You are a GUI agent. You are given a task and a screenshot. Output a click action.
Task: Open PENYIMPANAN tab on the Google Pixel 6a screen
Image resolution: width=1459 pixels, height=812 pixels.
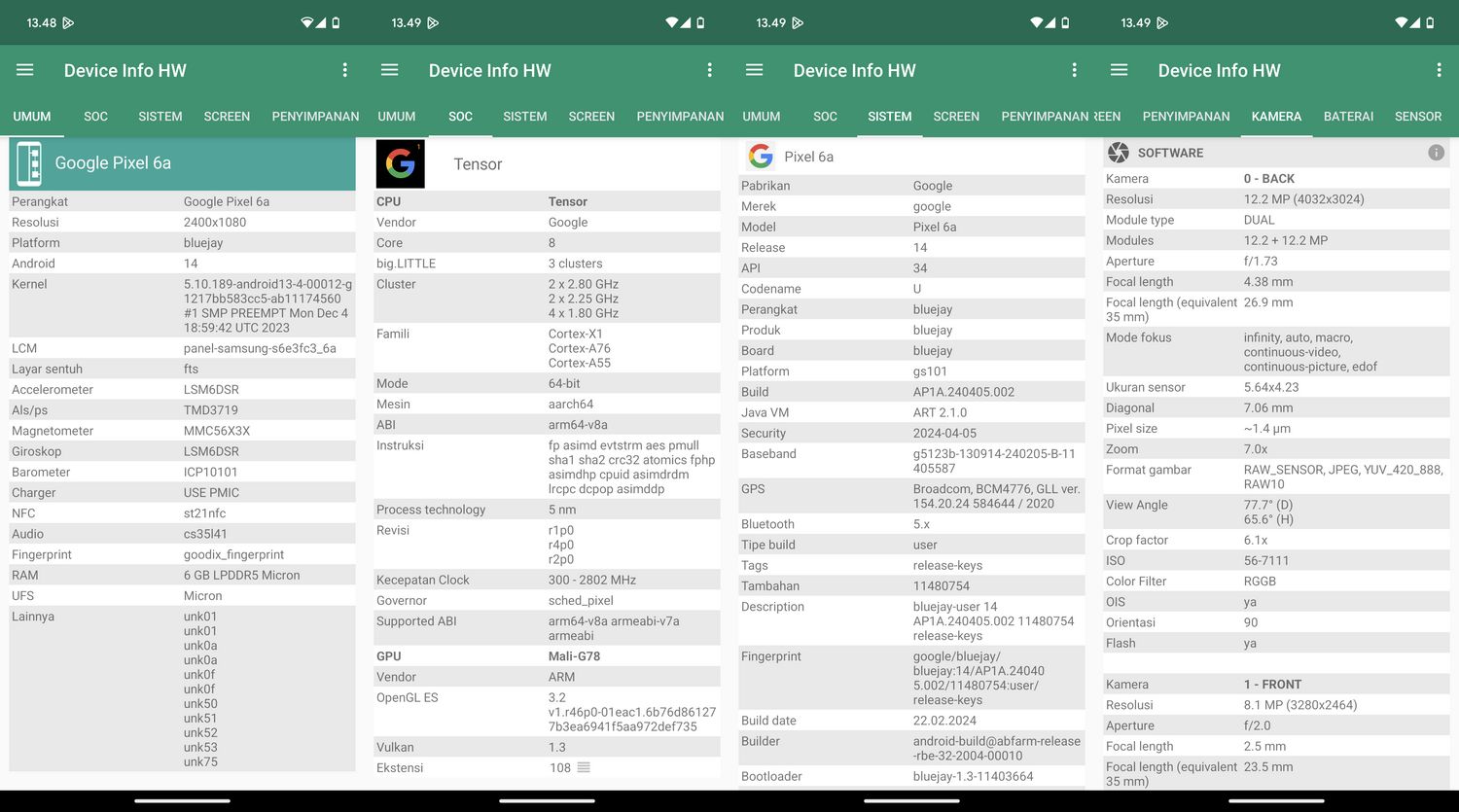[x=315, y=116]
